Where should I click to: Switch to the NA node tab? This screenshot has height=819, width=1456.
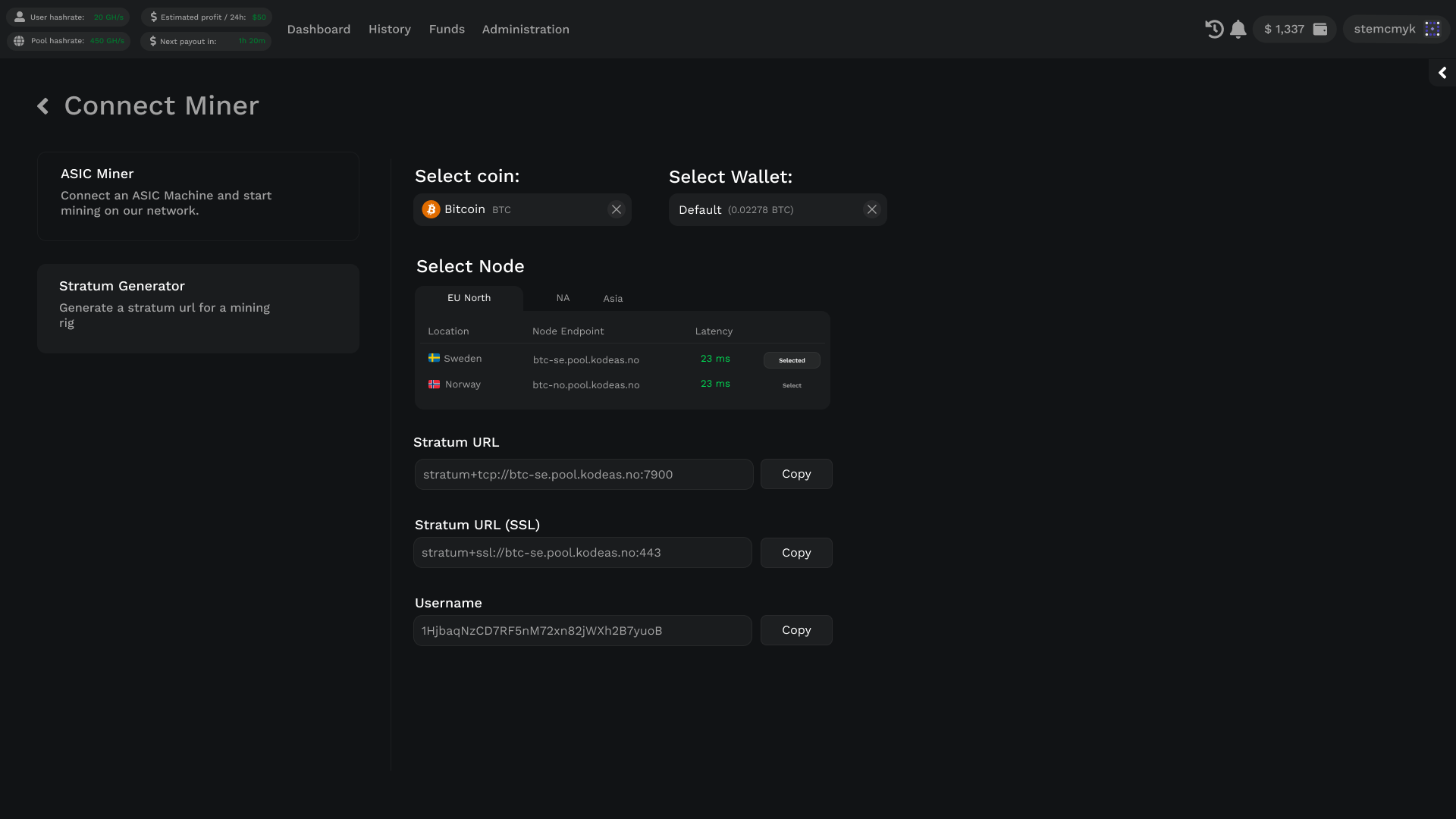tap(563, 298)
